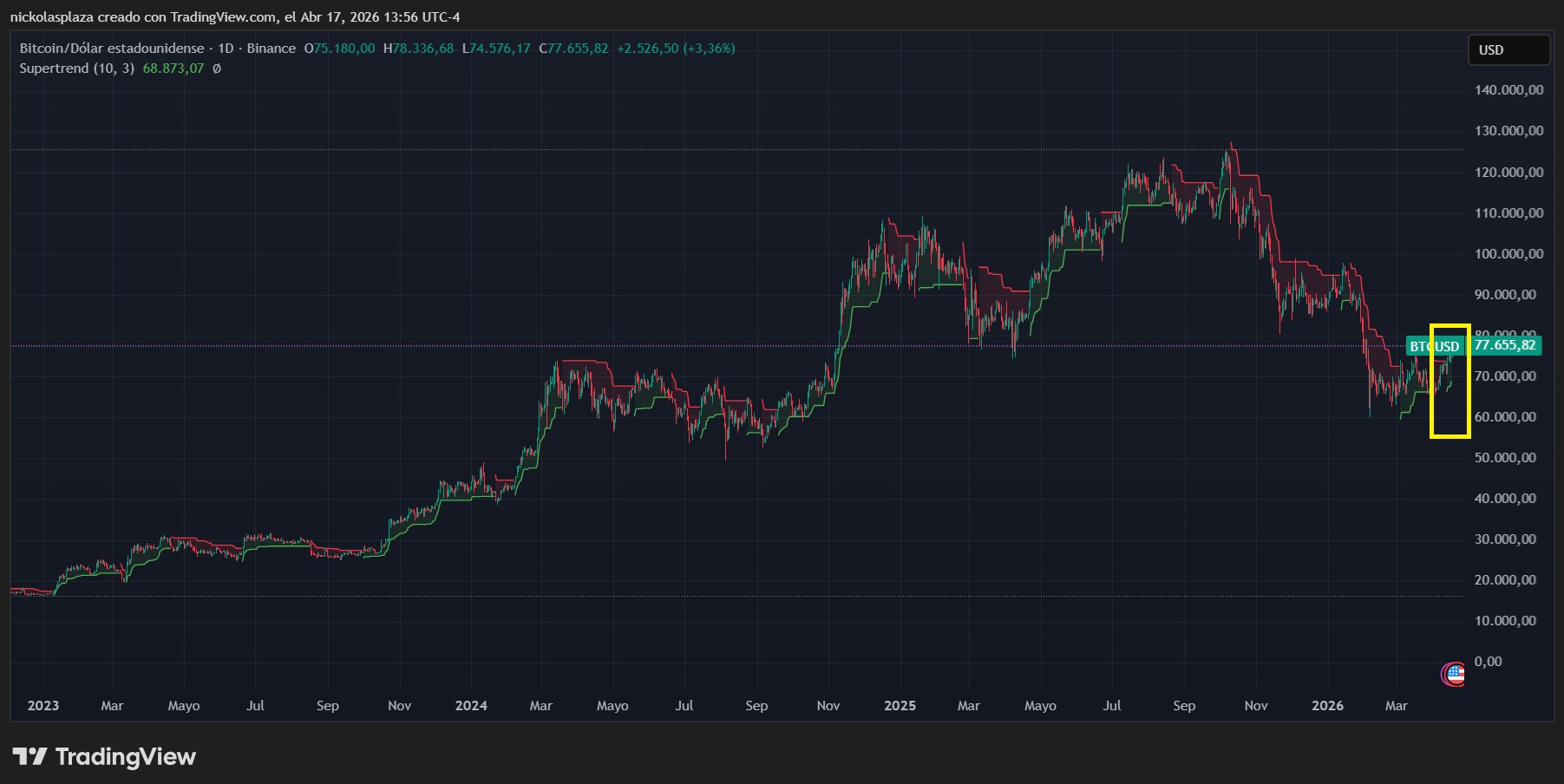Viewport: 1564px width, 784px height.
Task: Click the 1D interval in chart legend
Action: [226, 49]
